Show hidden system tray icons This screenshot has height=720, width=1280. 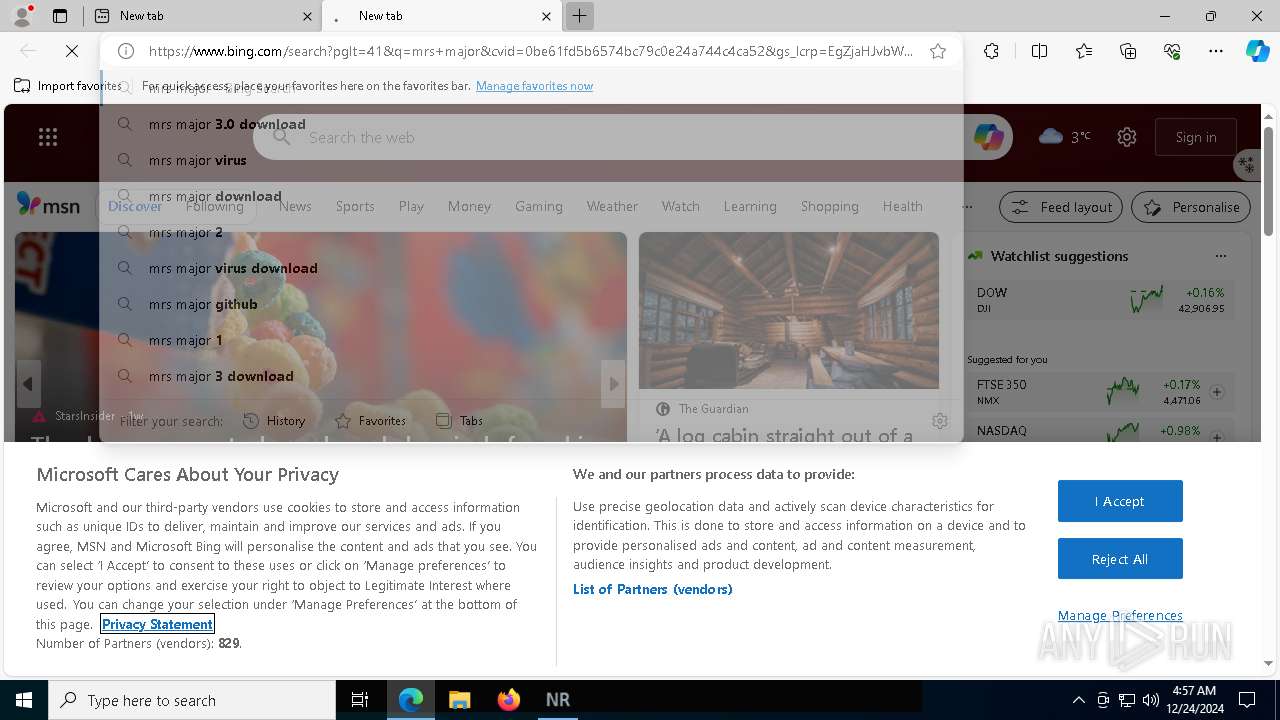(1078, 700)
